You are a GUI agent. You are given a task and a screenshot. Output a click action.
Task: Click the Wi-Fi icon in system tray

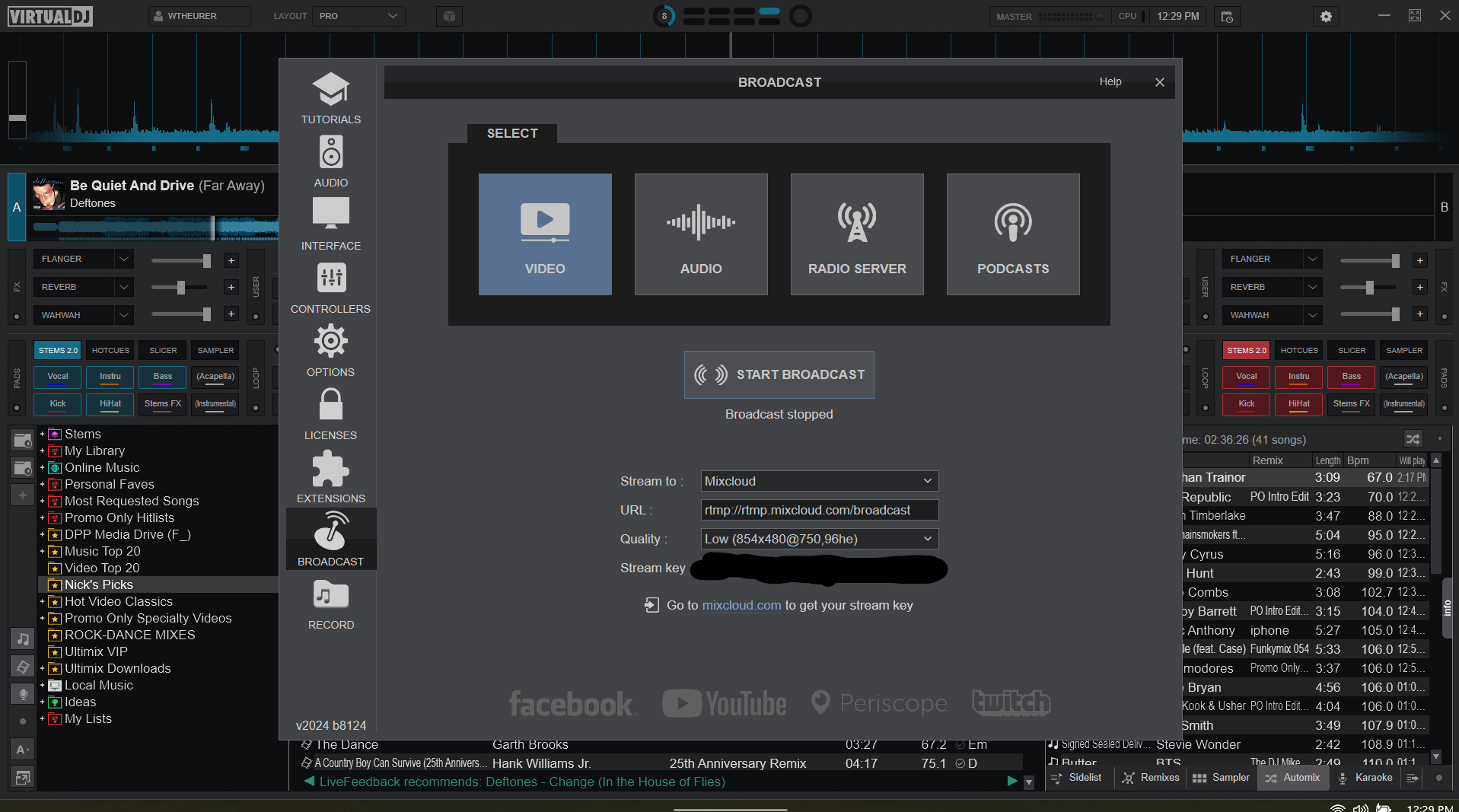click(x=1337, y=807)
